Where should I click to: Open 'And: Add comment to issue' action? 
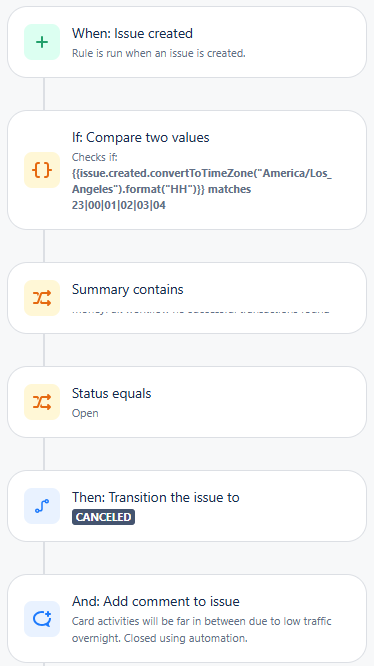187,618
